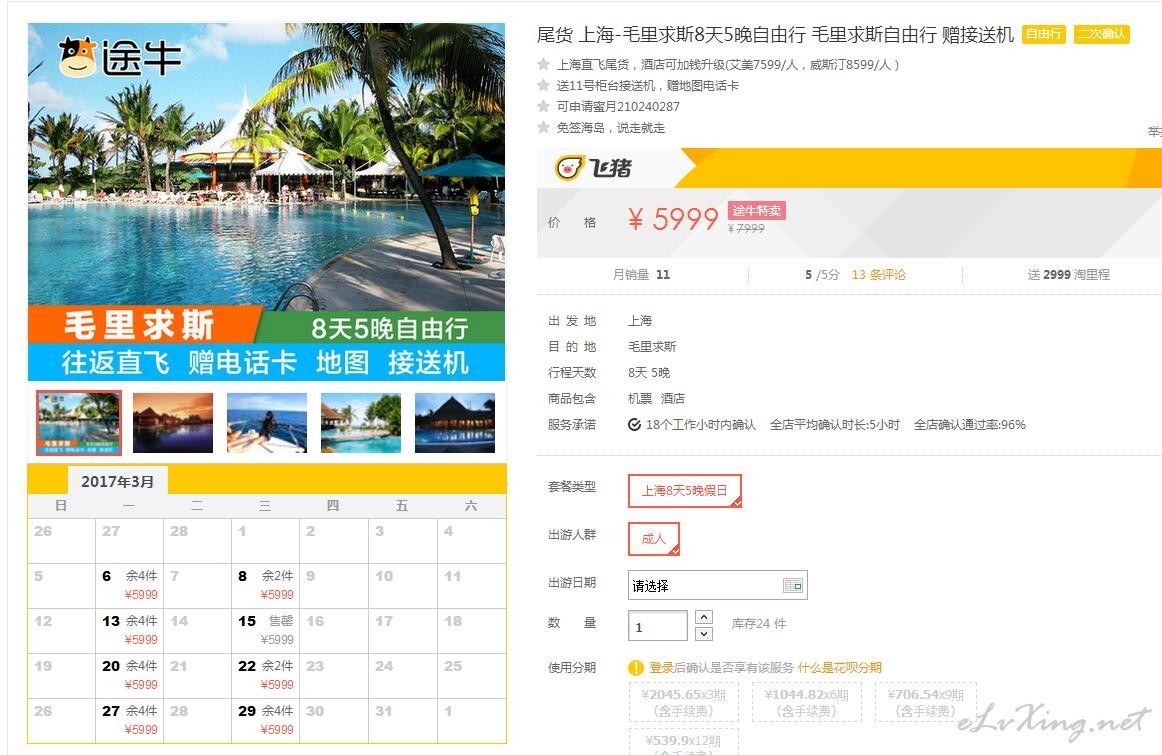This screenshot has height=755, width=1162.
Task: Click the Fliggy pig logo icon
Action: point(571,168)
